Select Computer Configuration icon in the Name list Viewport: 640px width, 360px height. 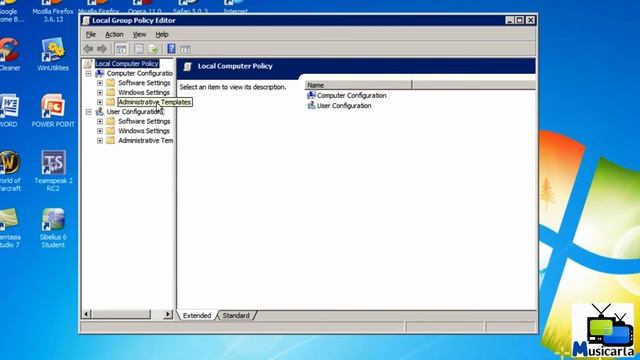[311, 95]
